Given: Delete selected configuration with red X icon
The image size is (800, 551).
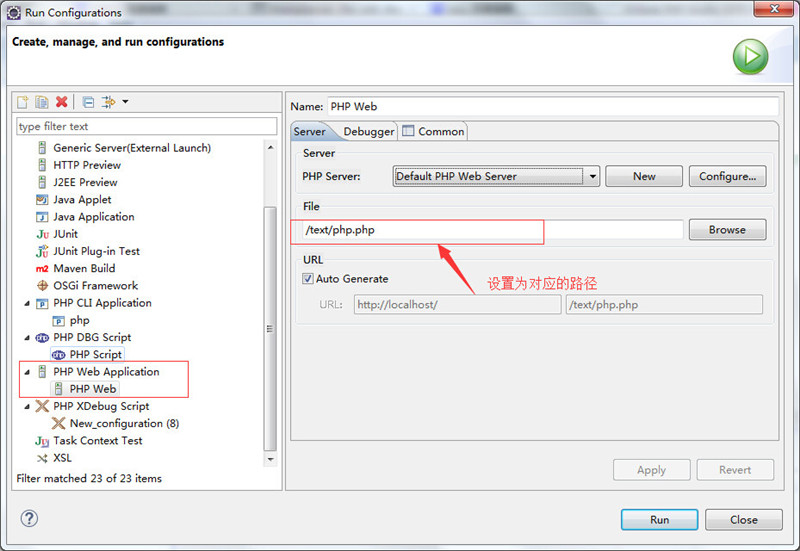Looking at the screenshot, I should pos(62,102).
